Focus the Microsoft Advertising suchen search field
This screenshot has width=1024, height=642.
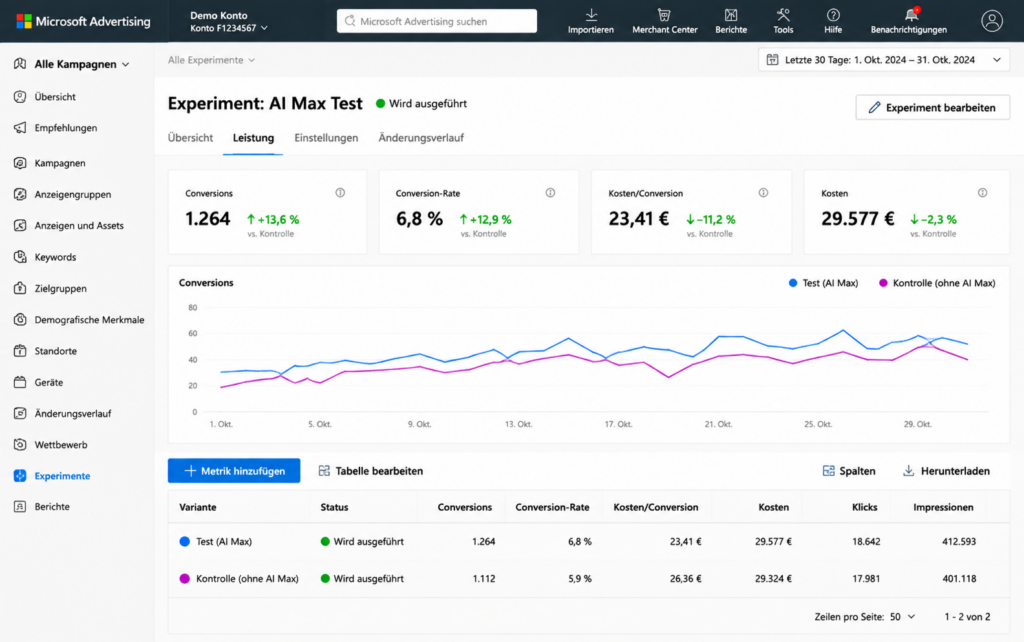[x=437, y=21]
